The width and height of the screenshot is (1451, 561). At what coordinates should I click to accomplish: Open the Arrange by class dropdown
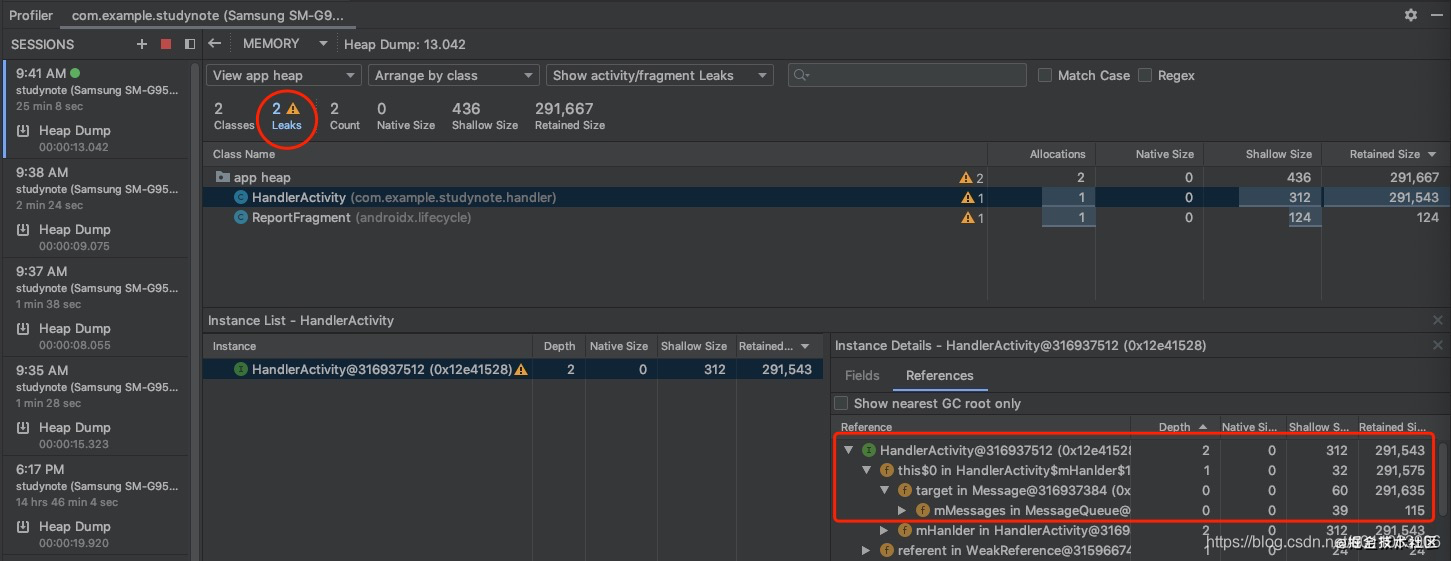(x=454, y=75)
